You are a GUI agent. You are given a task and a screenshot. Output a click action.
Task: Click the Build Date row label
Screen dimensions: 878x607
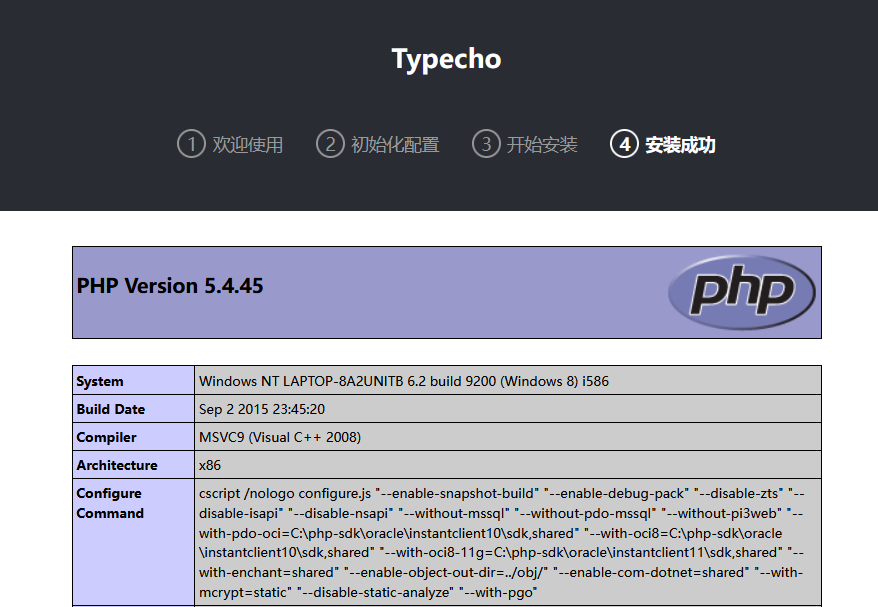[111, 409]
